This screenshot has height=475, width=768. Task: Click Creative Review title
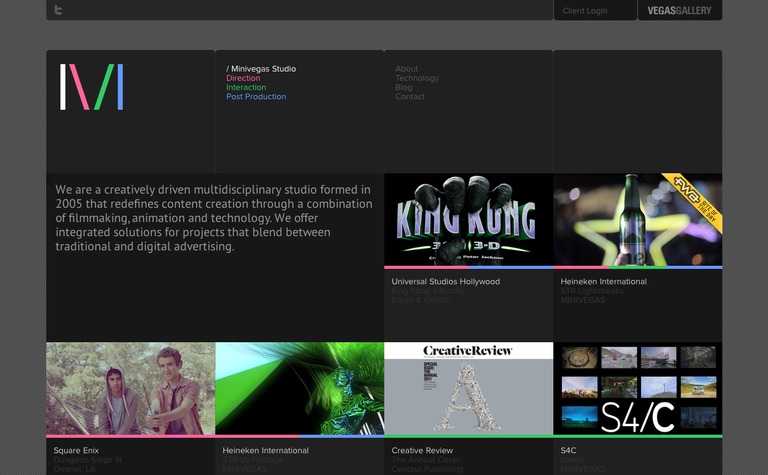tap(422, 451)
